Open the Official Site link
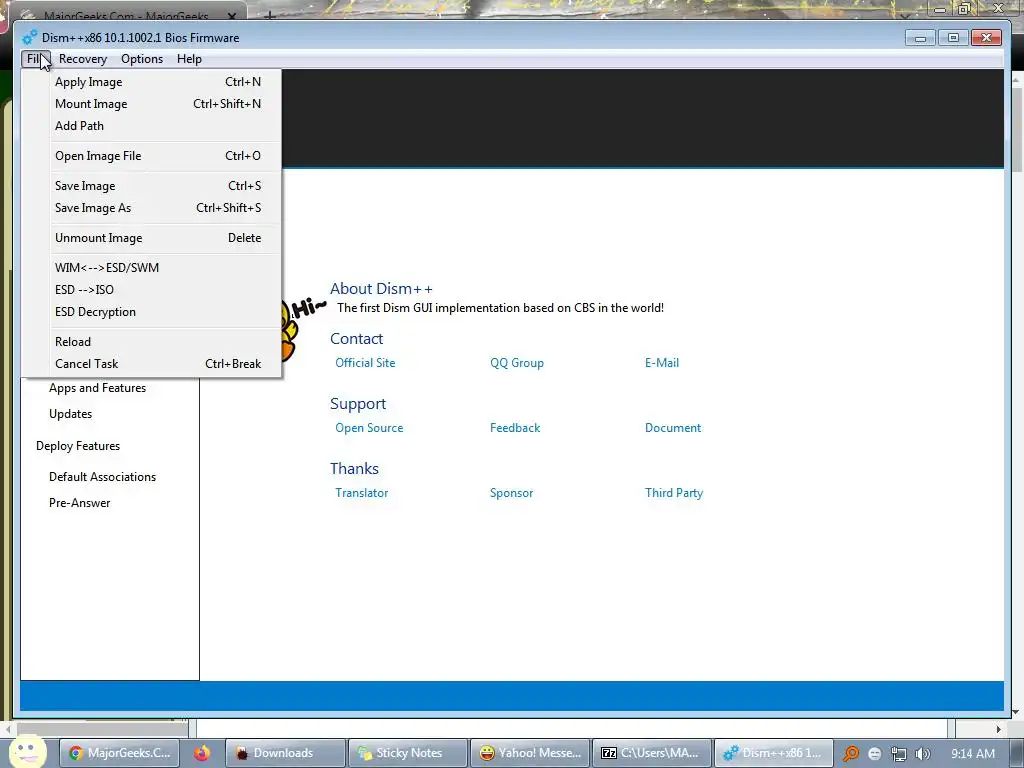Screen dimensions: 1024x768 [x=365, y=363]
